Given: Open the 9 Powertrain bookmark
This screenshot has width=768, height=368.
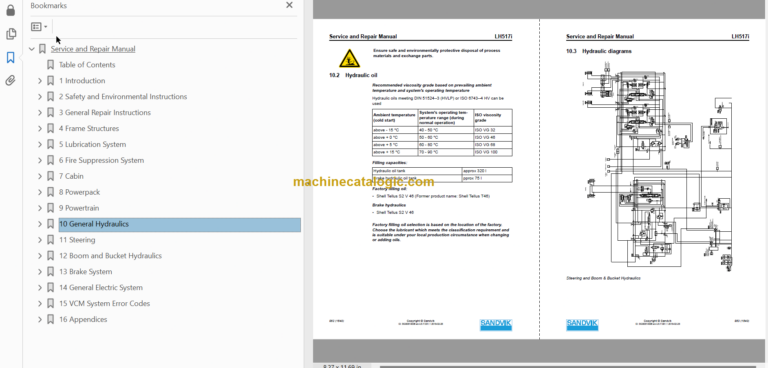Looking at the screenshot, I should click(79, 208).
